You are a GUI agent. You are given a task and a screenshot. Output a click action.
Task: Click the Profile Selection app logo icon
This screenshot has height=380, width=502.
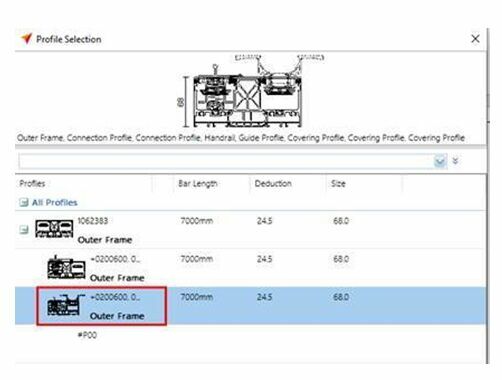pyautogui.click(x=26, y=39)
